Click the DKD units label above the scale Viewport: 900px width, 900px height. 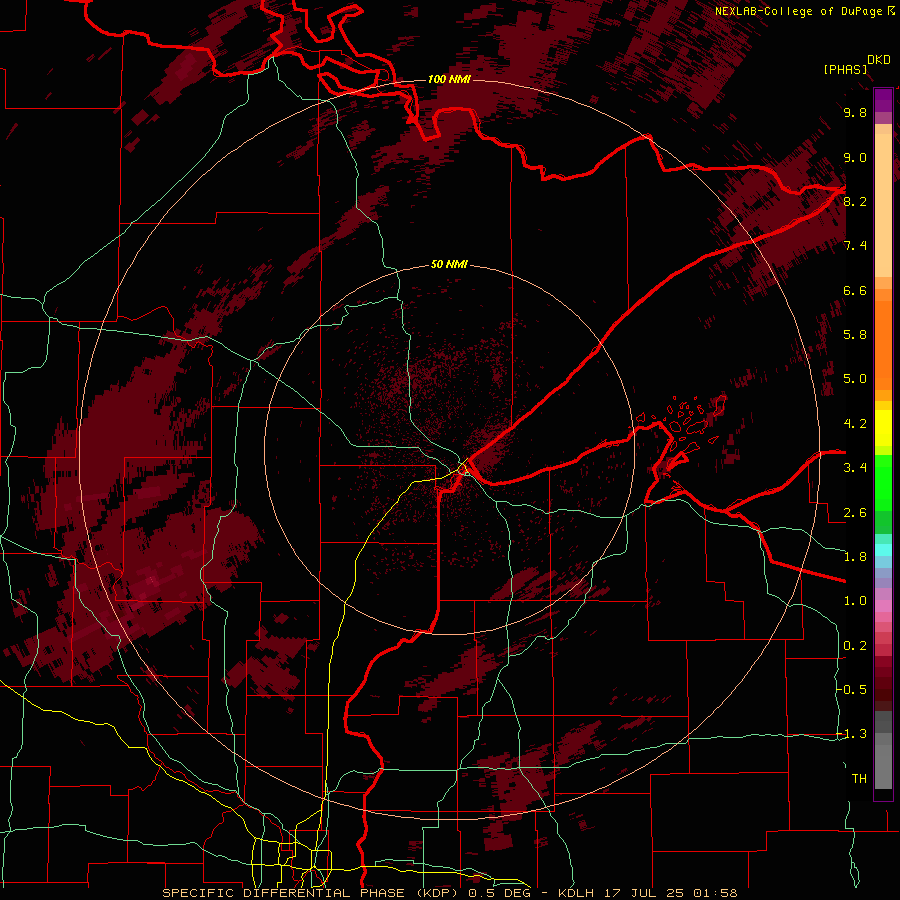(879, 60)
